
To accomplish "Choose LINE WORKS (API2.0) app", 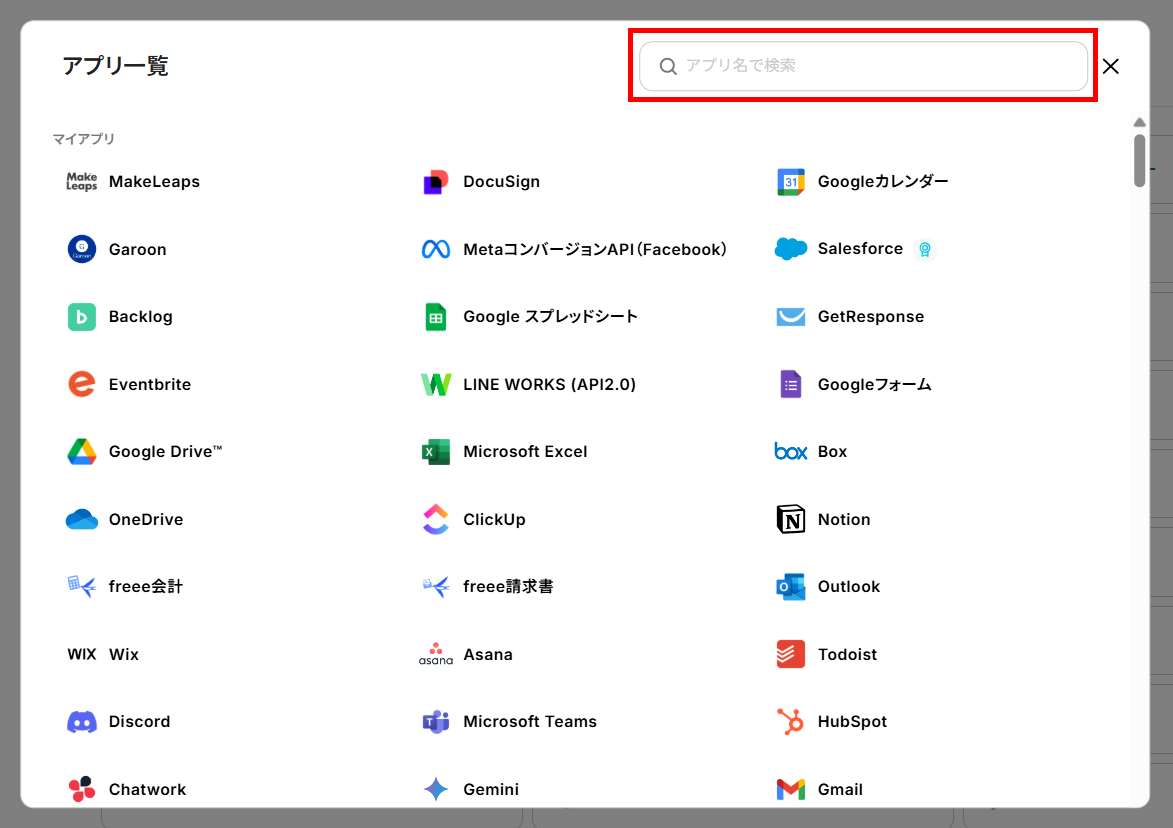I will point(549,384).
